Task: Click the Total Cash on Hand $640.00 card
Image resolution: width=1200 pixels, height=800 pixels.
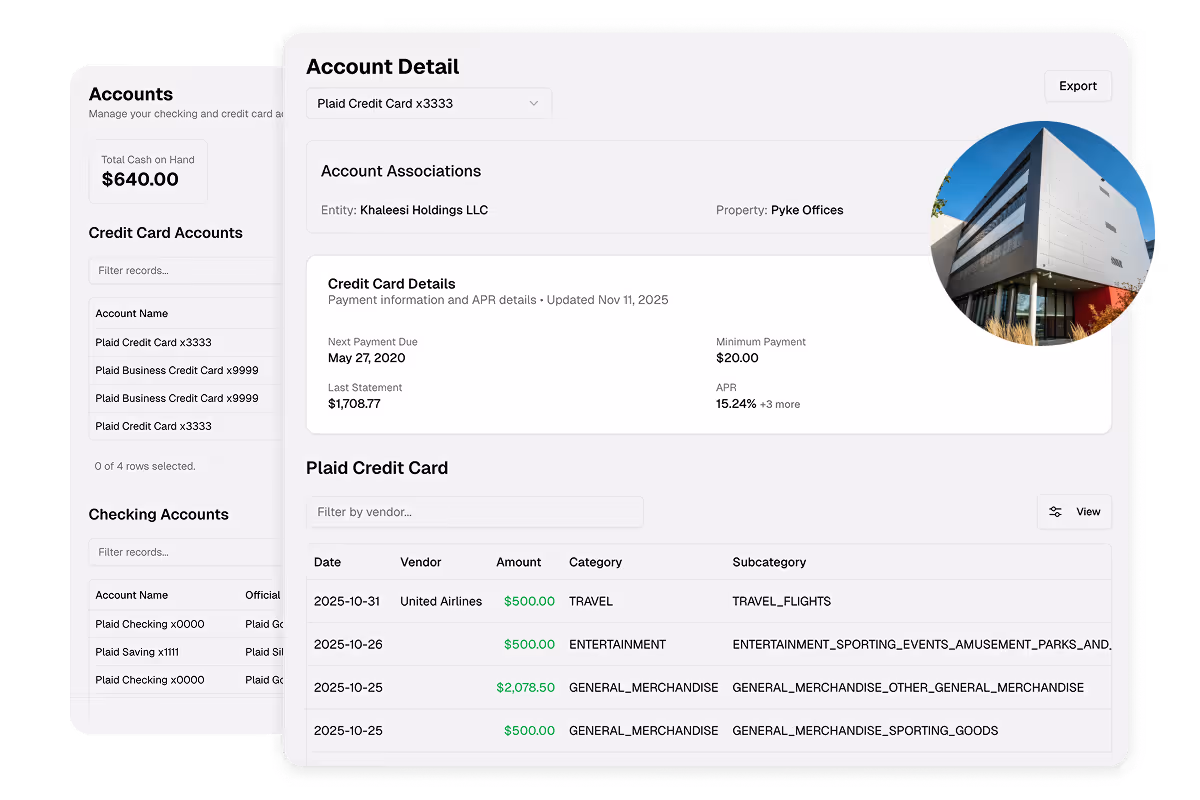Action: tap(148, 172)
